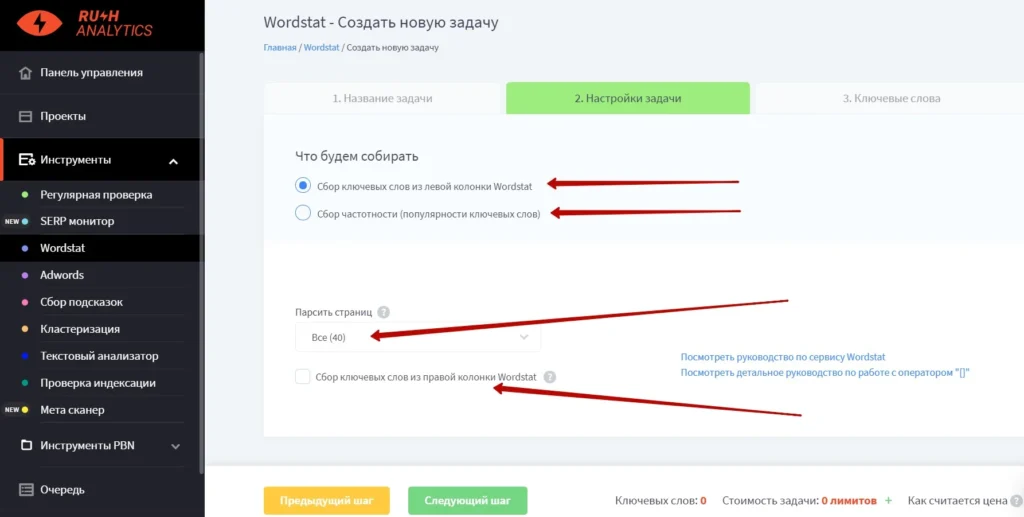Image resolution: width=1024 pixels, height=517 pixels.
Task: Click the dot icon next to SERP монитор
Action: pyautogui.click(x=25, y=221)
